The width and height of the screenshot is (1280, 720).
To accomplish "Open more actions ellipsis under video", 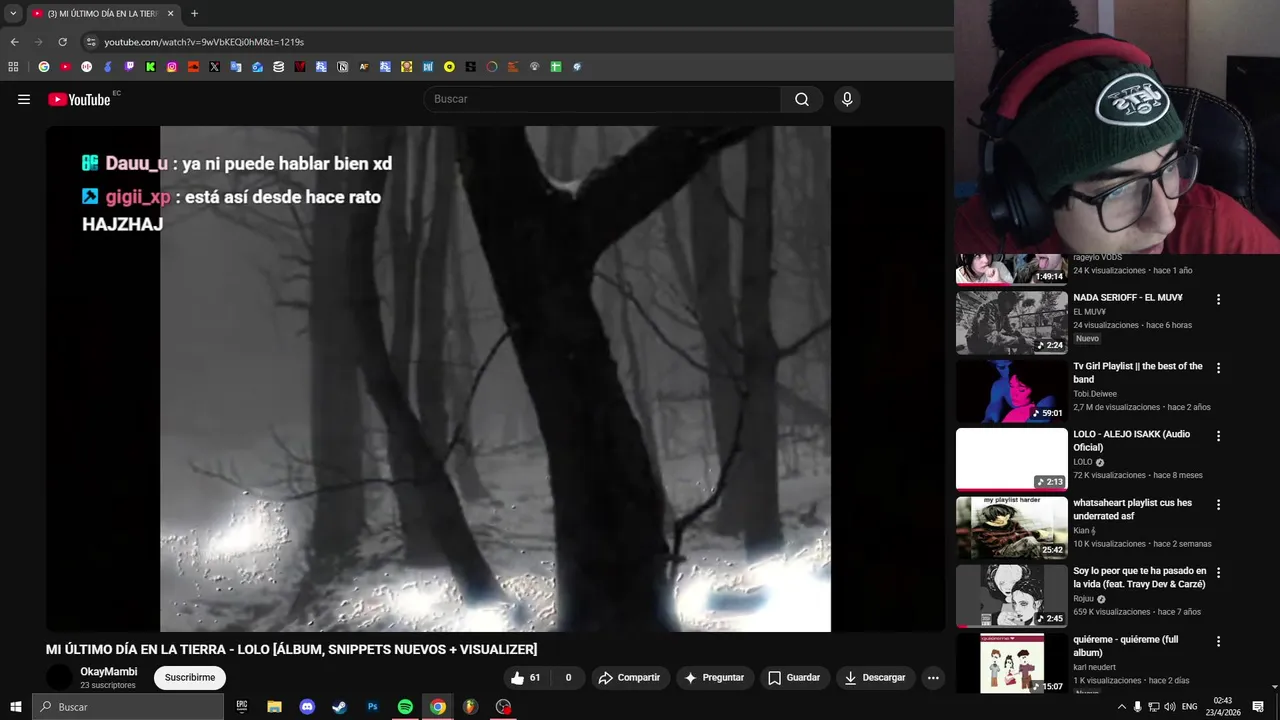I will pyautogui.click(x=933, y=678).
